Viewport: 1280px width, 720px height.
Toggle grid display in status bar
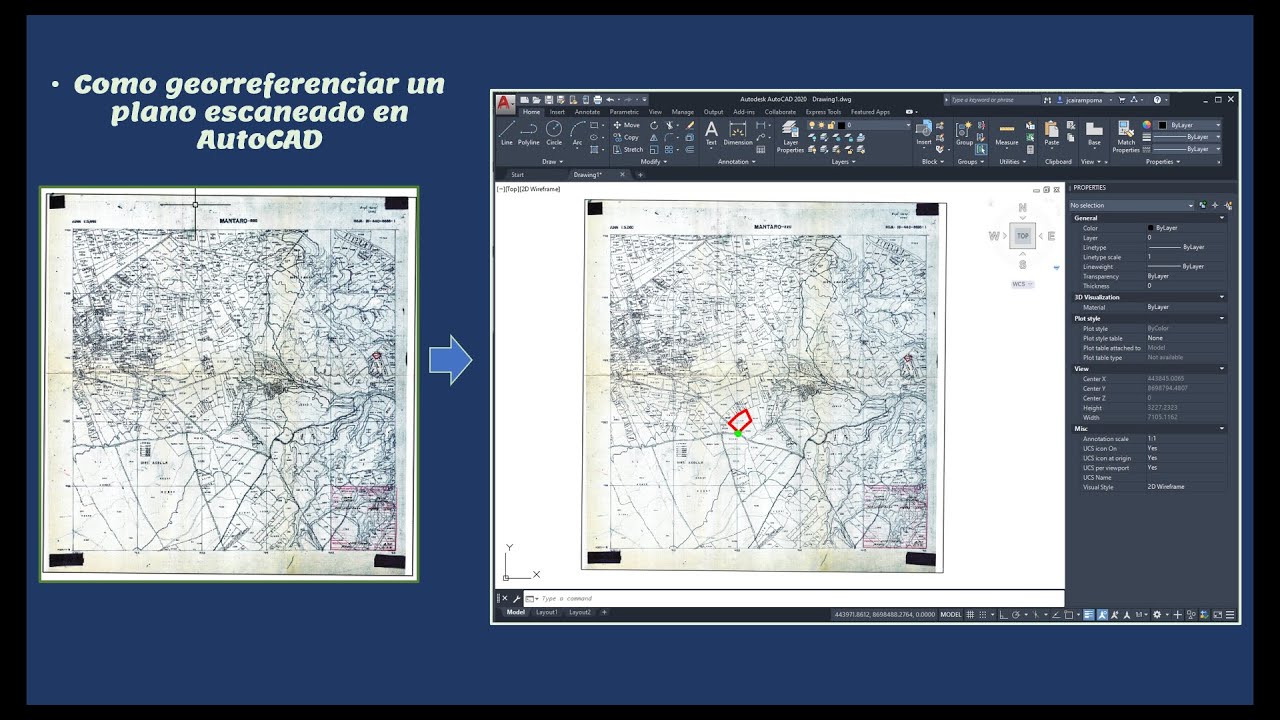coord(971,614)
